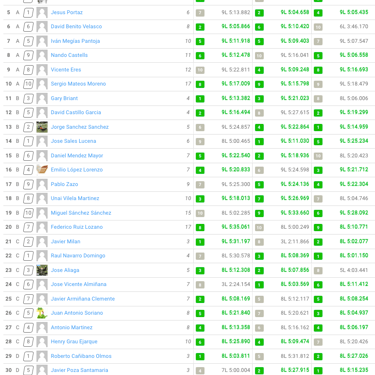The width and height of the screenshot is (375, 375).
Task: Click the lap time 8L 5:09.474
Action: click(x=295, y=342)
